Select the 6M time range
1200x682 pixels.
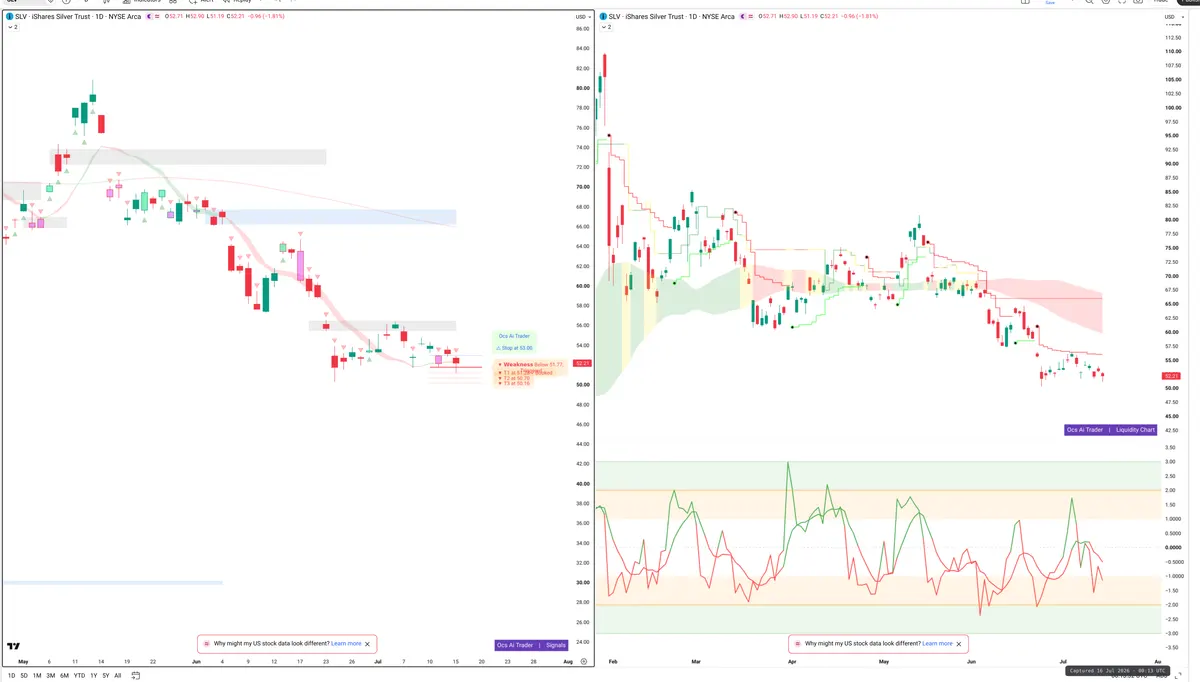(64, 675)
